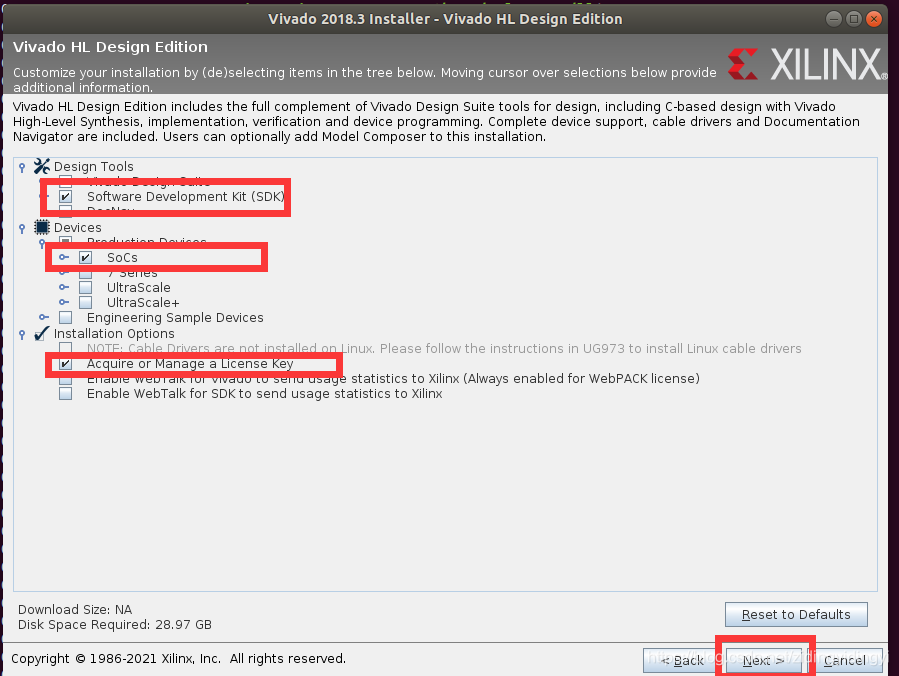The image size is (899, 676).
Task: Expand the UltraScale node
Action: (64, 287)
